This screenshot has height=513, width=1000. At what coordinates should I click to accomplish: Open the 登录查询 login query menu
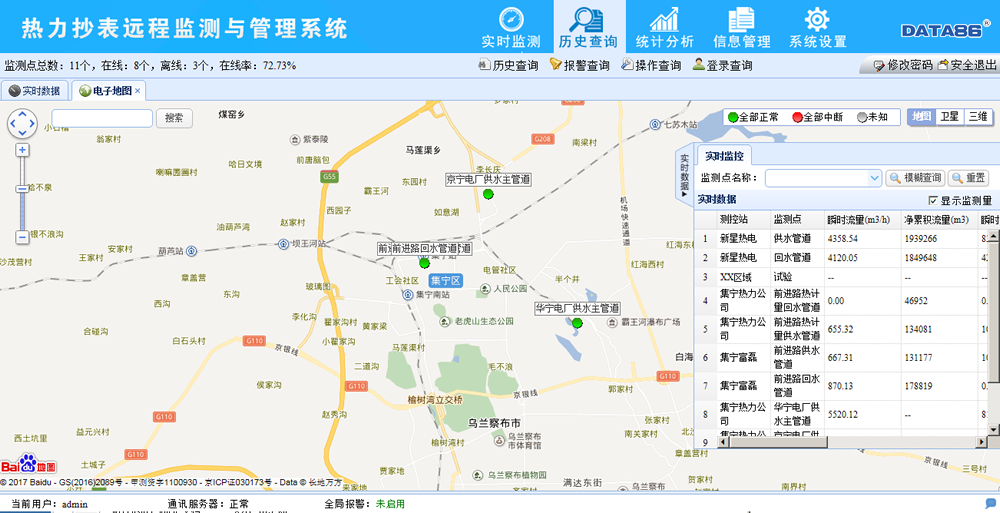coord(722,66)
